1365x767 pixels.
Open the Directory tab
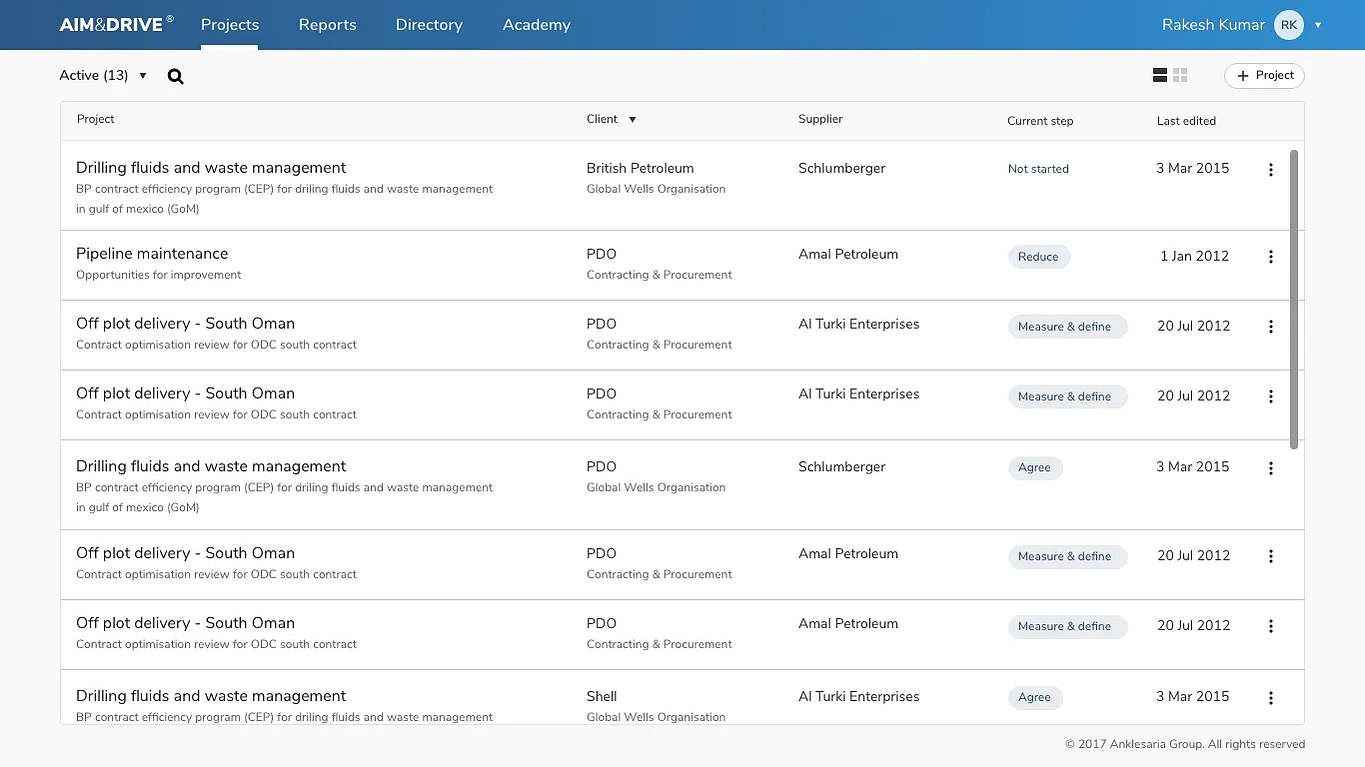429,25
